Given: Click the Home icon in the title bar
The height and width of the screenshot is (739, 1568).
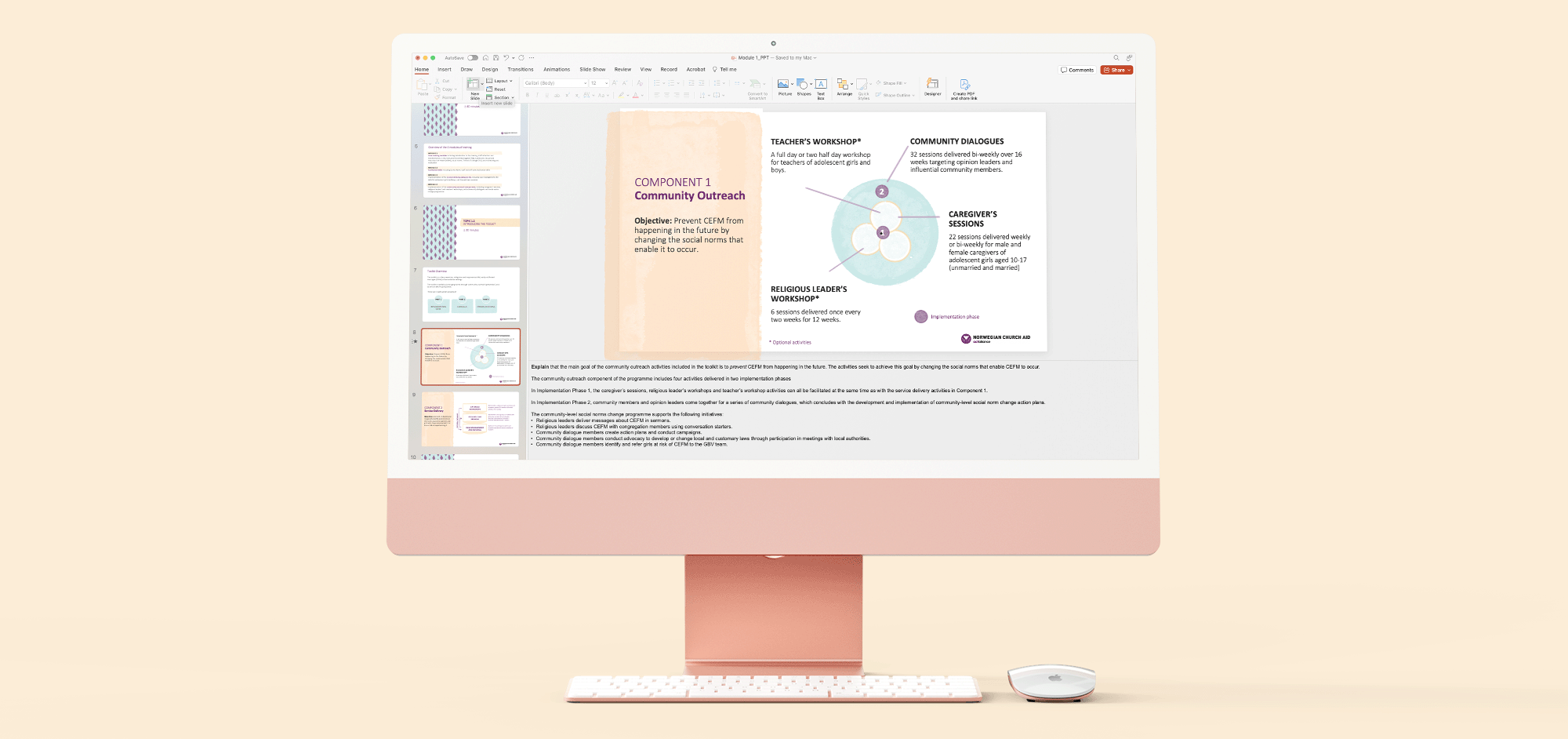Looking at the screenshot, I should point(485,57).
